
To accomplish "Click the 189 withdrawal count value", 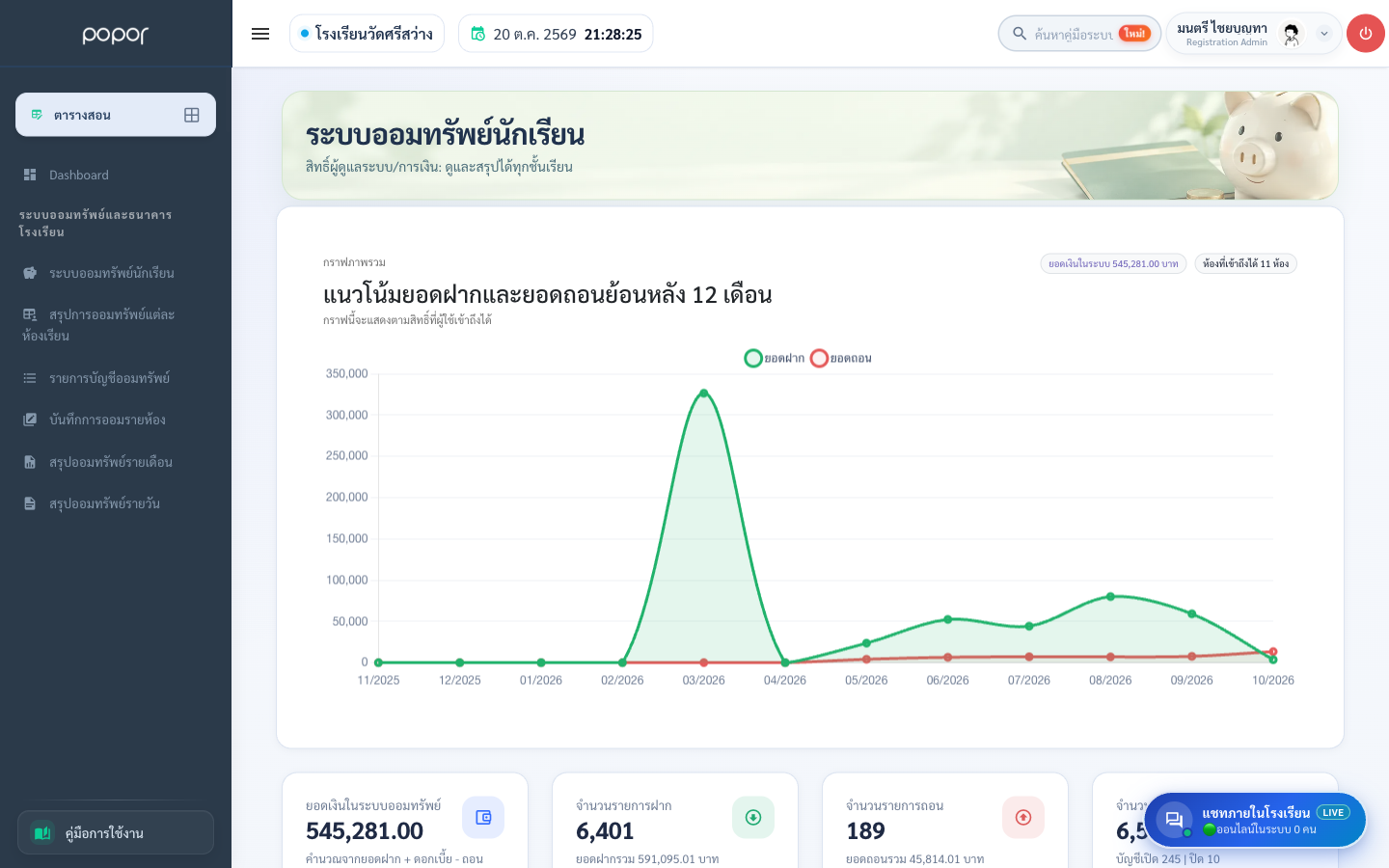I will coord(865,830).
